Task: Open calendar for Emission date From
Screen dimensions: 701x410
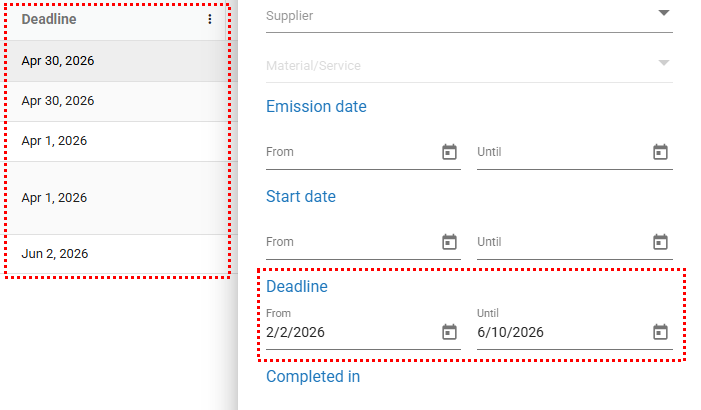Action: pos(449,152)
